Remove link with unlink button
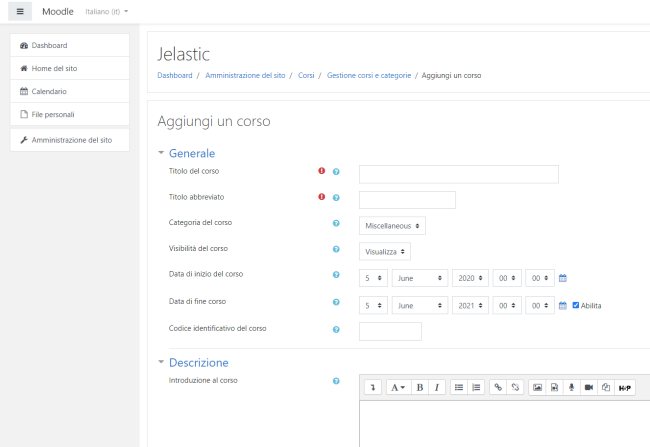Image resolution: width=650 pixels, height=447 pixels. coord(515,387)
